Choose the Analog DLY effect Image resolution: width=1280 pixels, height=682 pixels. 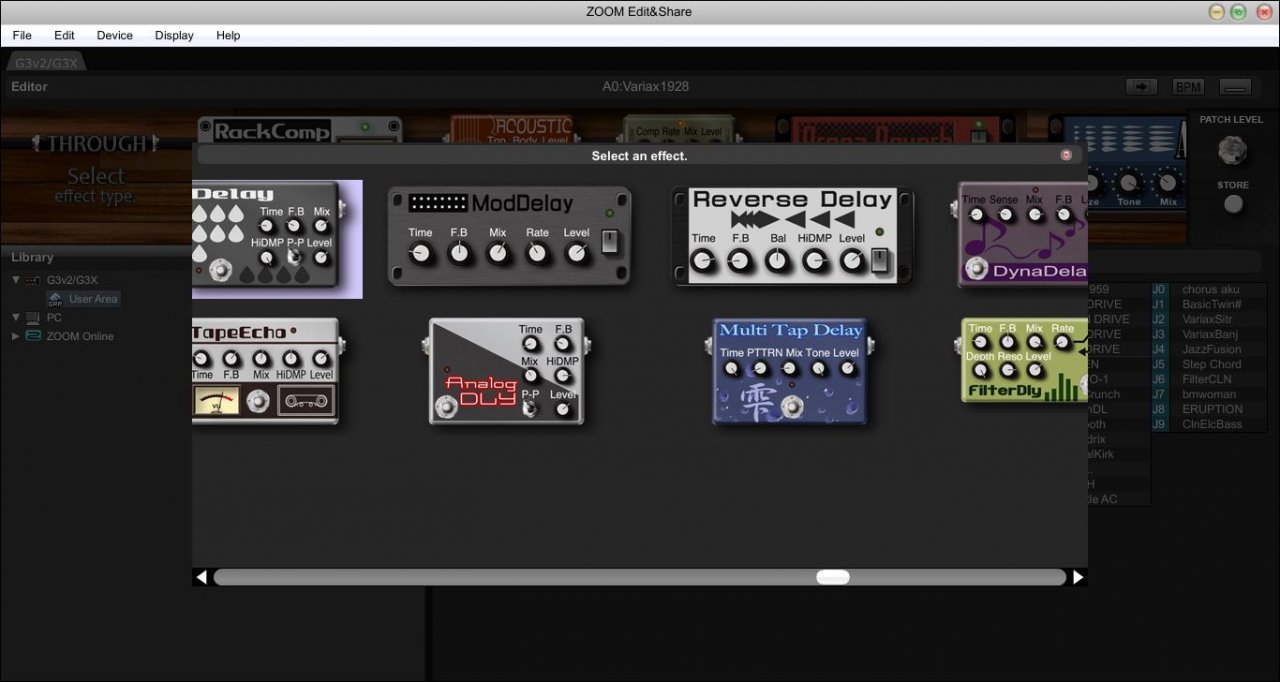[506, 371]
